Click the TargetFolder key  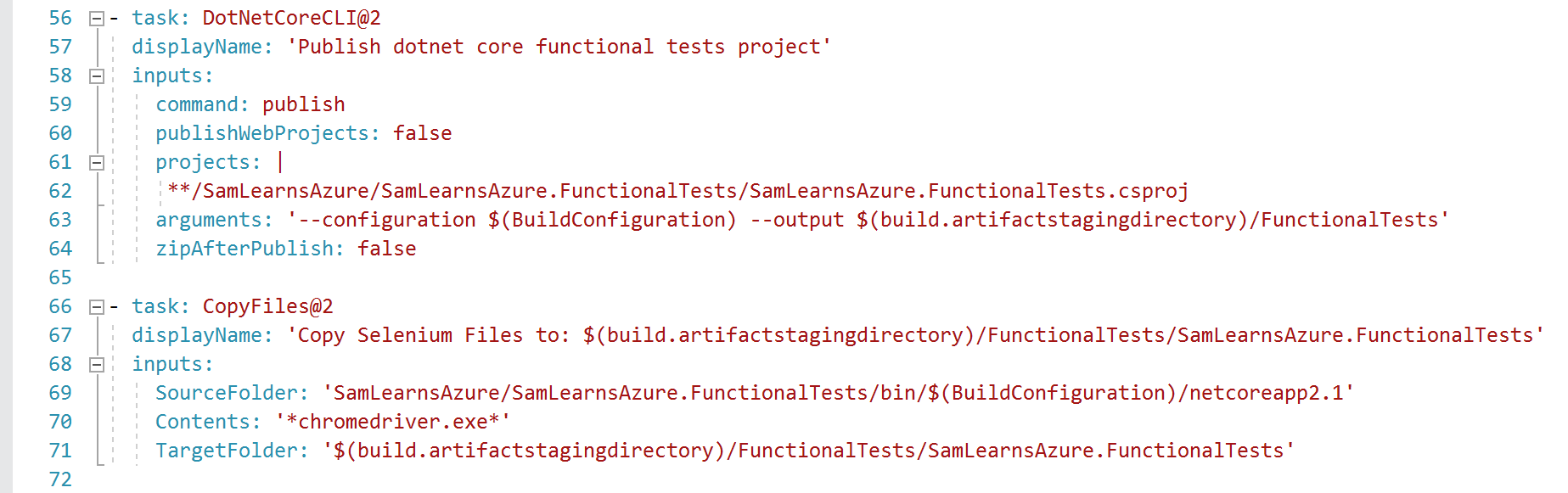pos(226,451)
